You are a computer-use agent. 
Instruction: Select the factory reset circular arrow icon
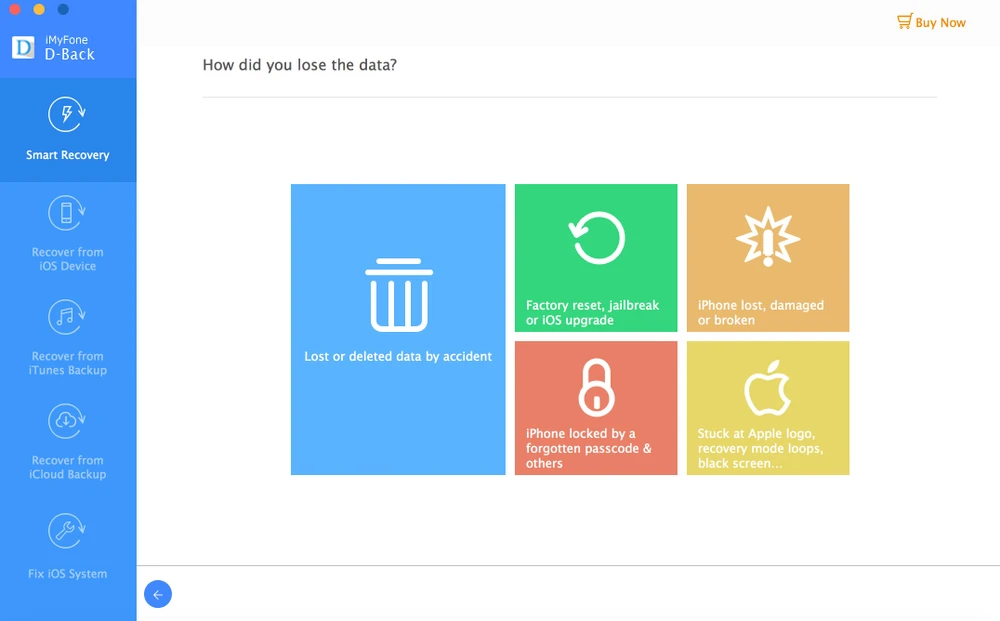596,239
